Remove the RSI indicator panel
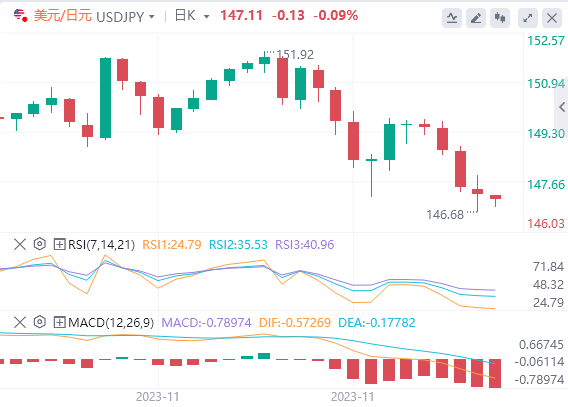Image resolution: width=568 pixels, height=407 pixels. pos(20,244)
